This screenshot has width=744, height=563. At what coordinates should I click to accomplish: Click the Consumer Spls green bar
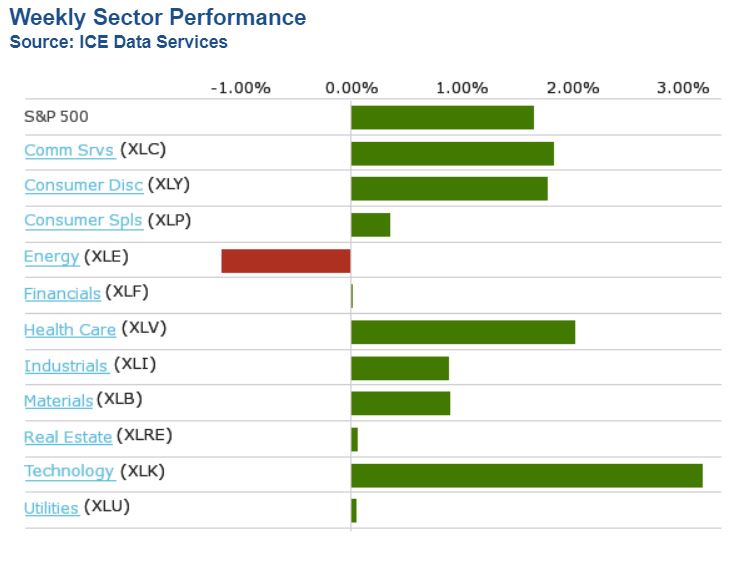pos(370,224)
